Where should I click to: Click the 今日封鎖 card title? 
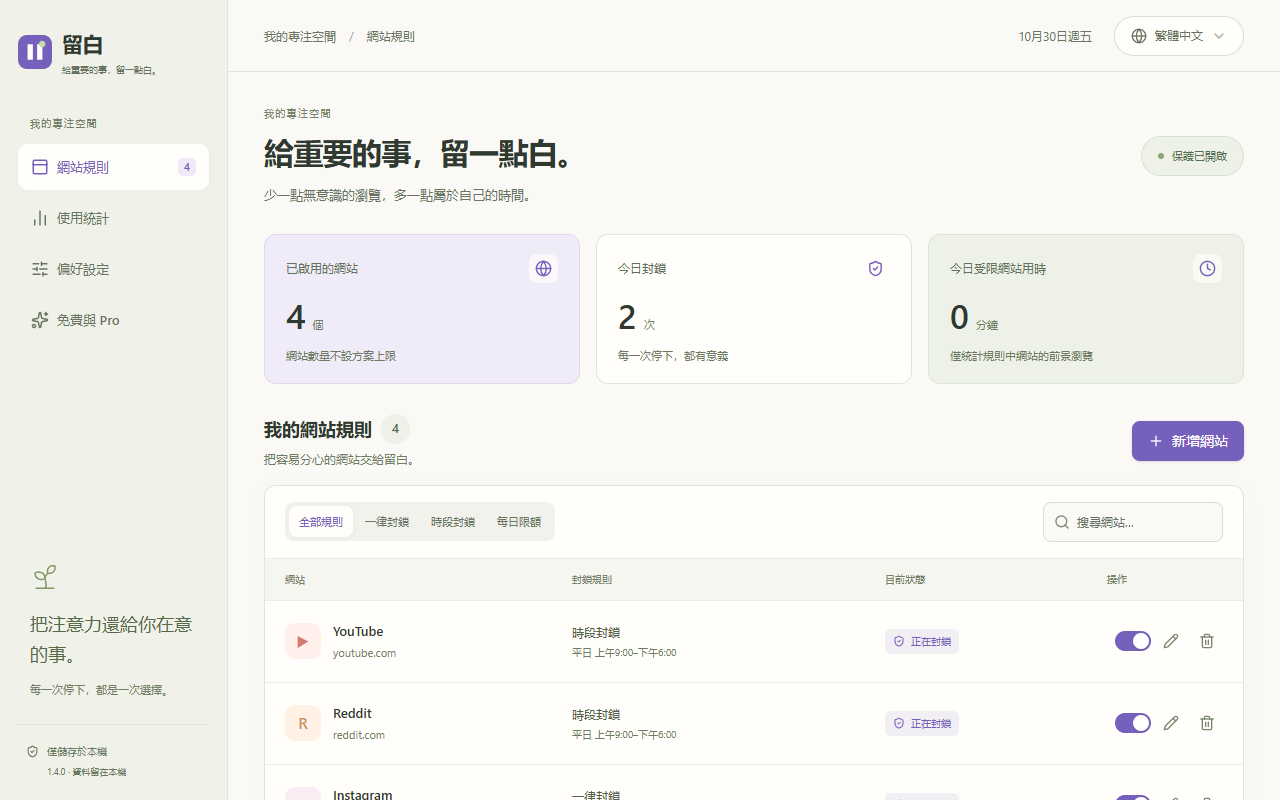coord(642,269)
